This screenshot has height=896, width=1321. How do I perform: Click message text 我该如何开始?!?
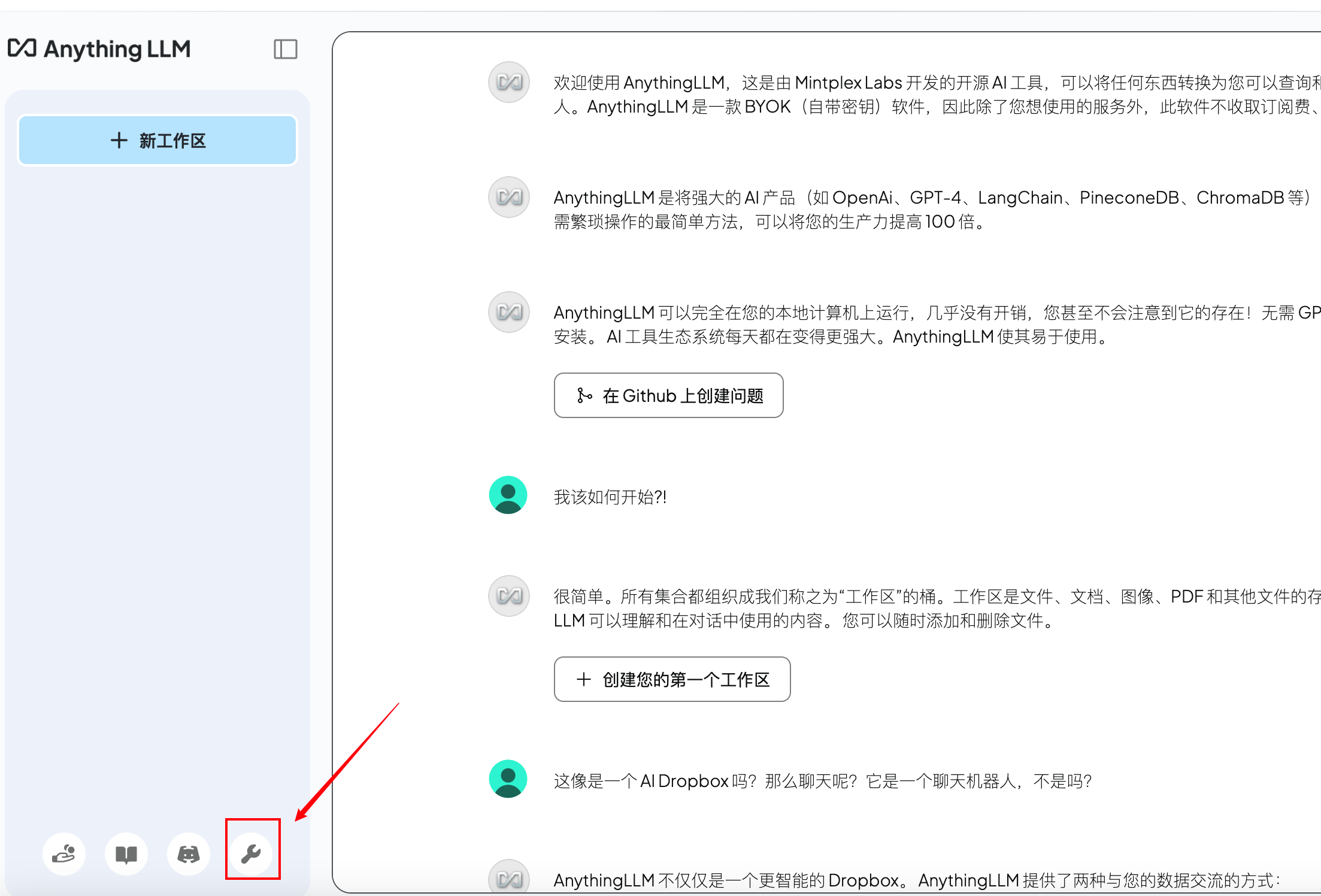point(610,497)
